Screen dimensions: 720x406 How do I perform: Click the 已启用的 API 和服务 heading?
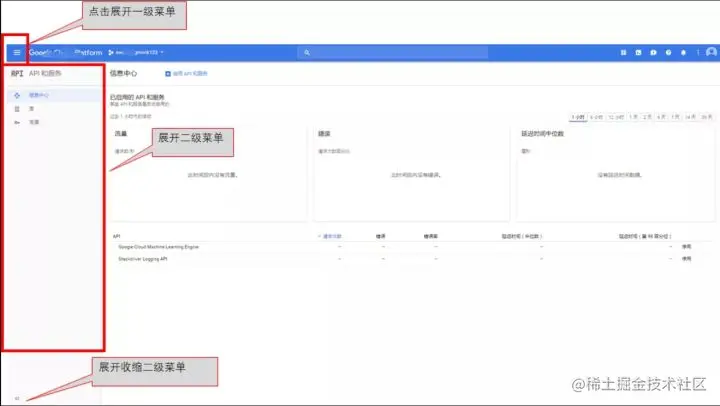(137, 97)
